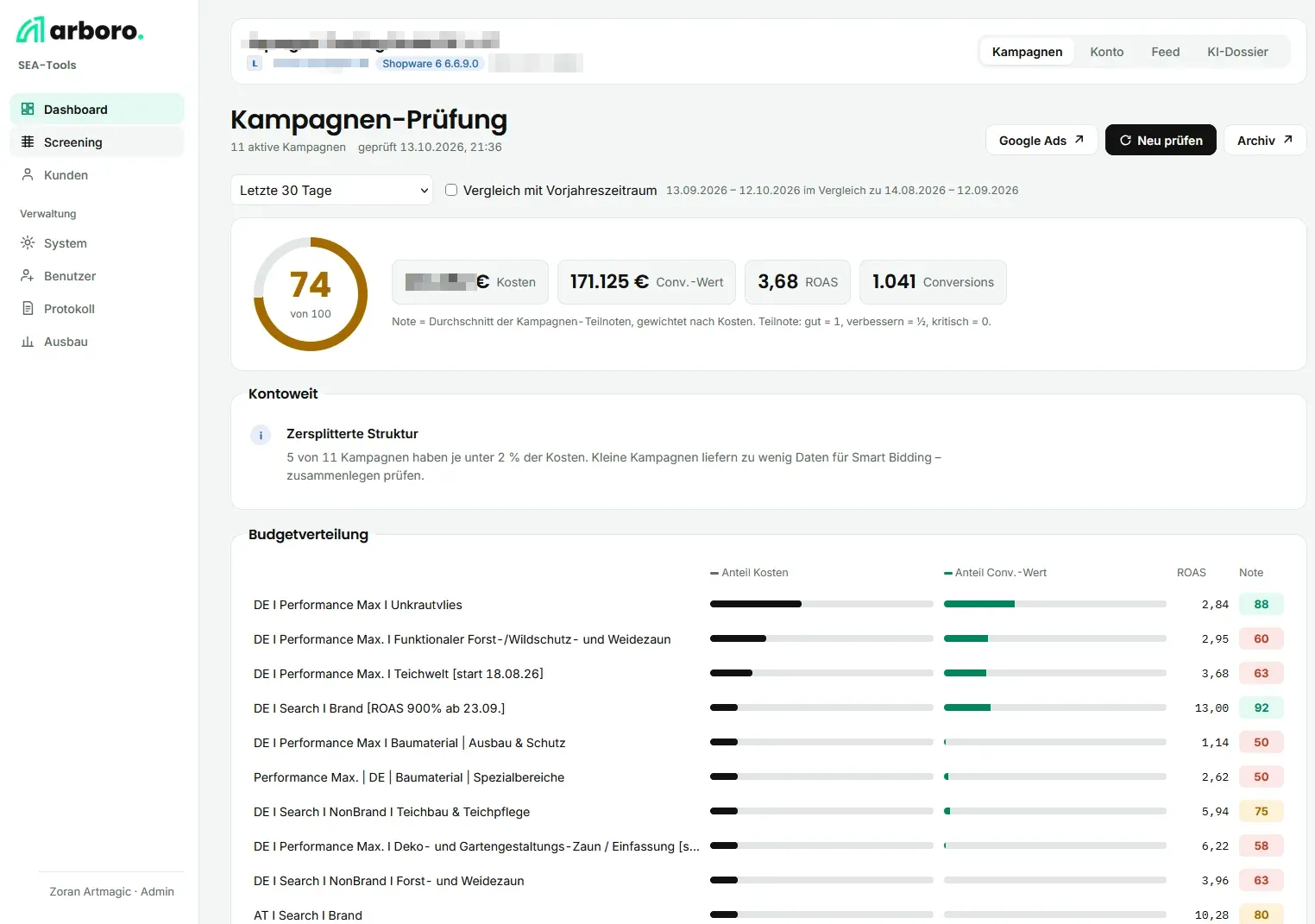The height and width of the screenshot is (924, 1315).
Task: Click the score ring showing 74 von 100
Action: click(311, 294)
